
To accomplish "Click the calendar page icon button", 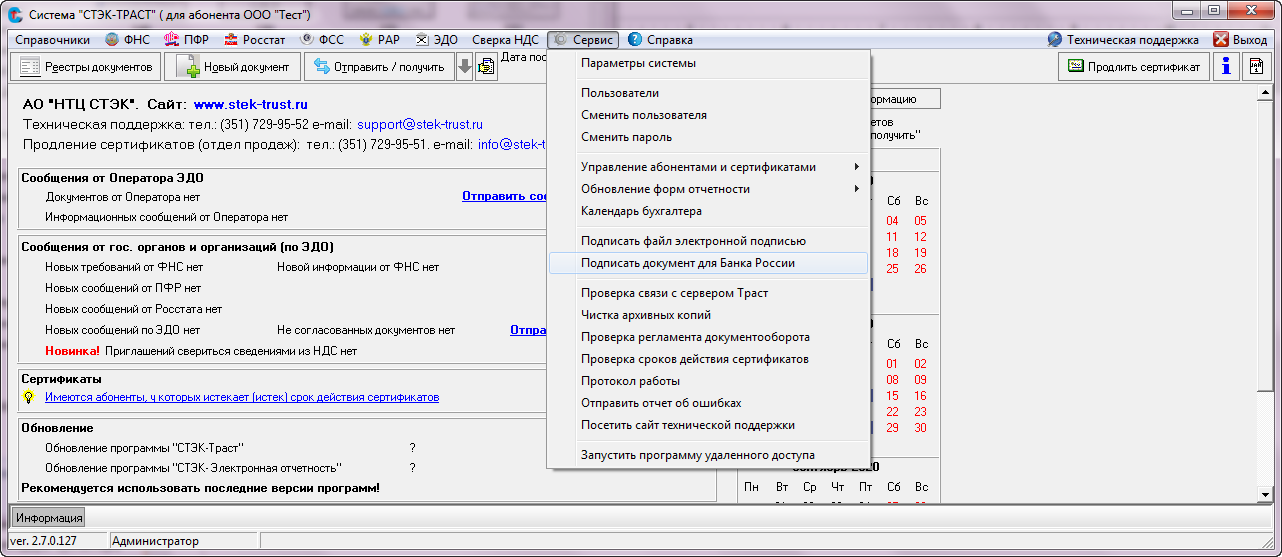I will point(1256,67).
